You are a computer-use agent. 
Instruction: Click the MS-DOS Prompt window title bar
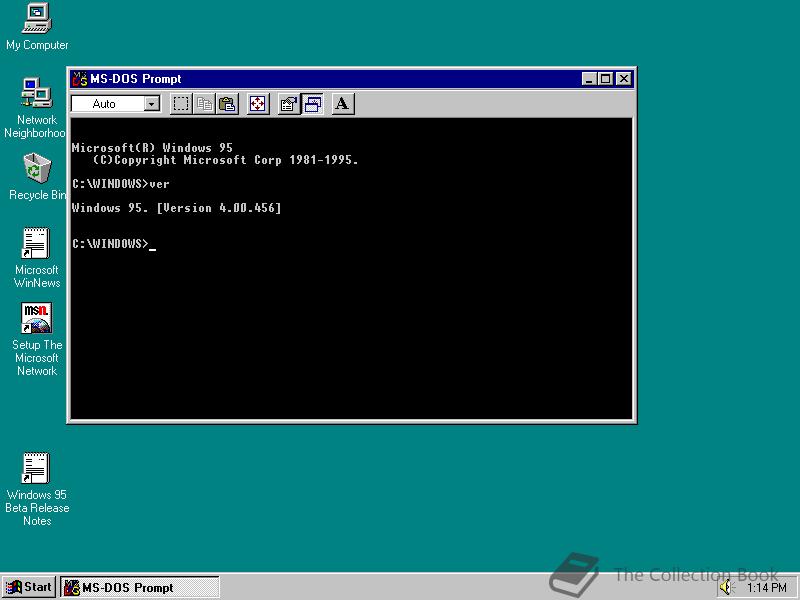coord(352,79)
